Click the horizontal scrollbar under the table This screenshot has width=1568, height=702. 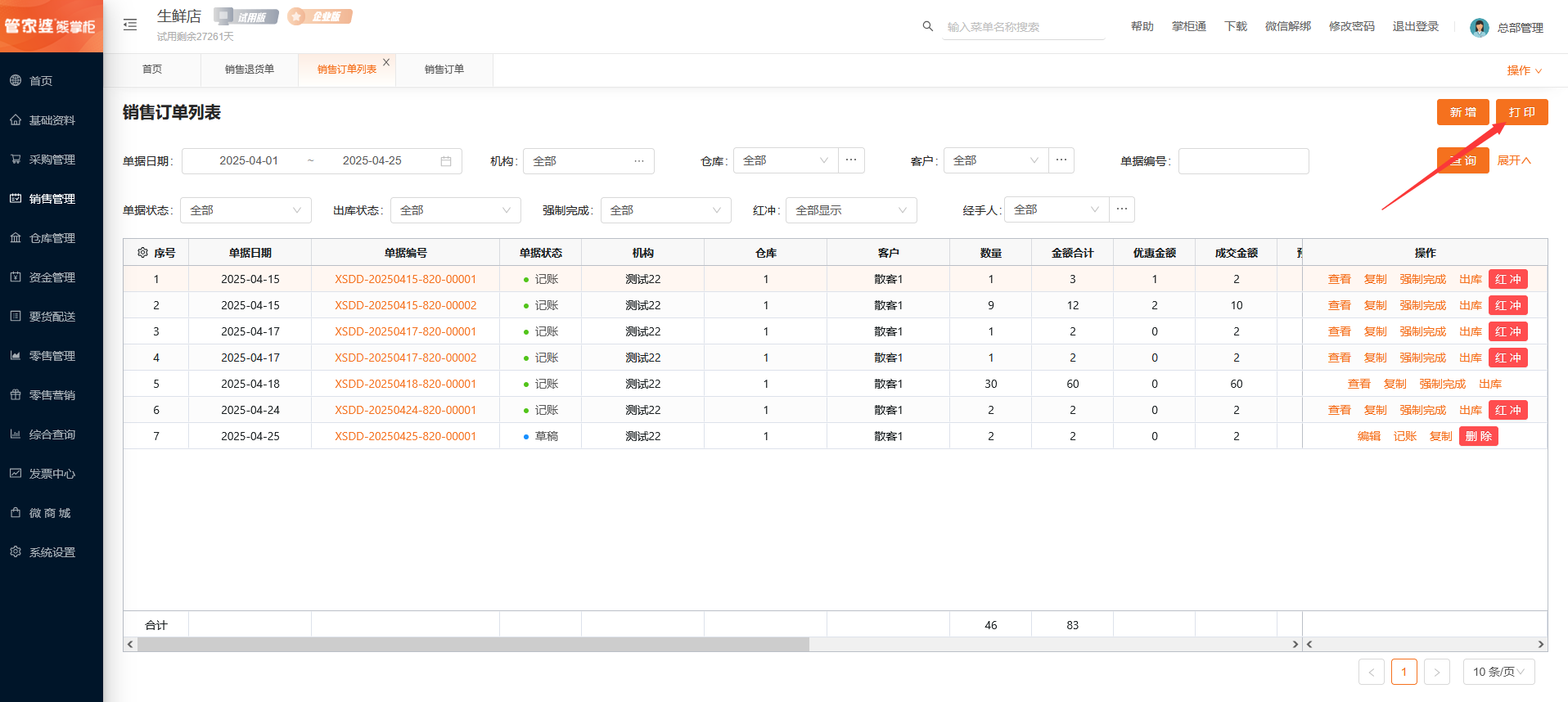(473, 645)
